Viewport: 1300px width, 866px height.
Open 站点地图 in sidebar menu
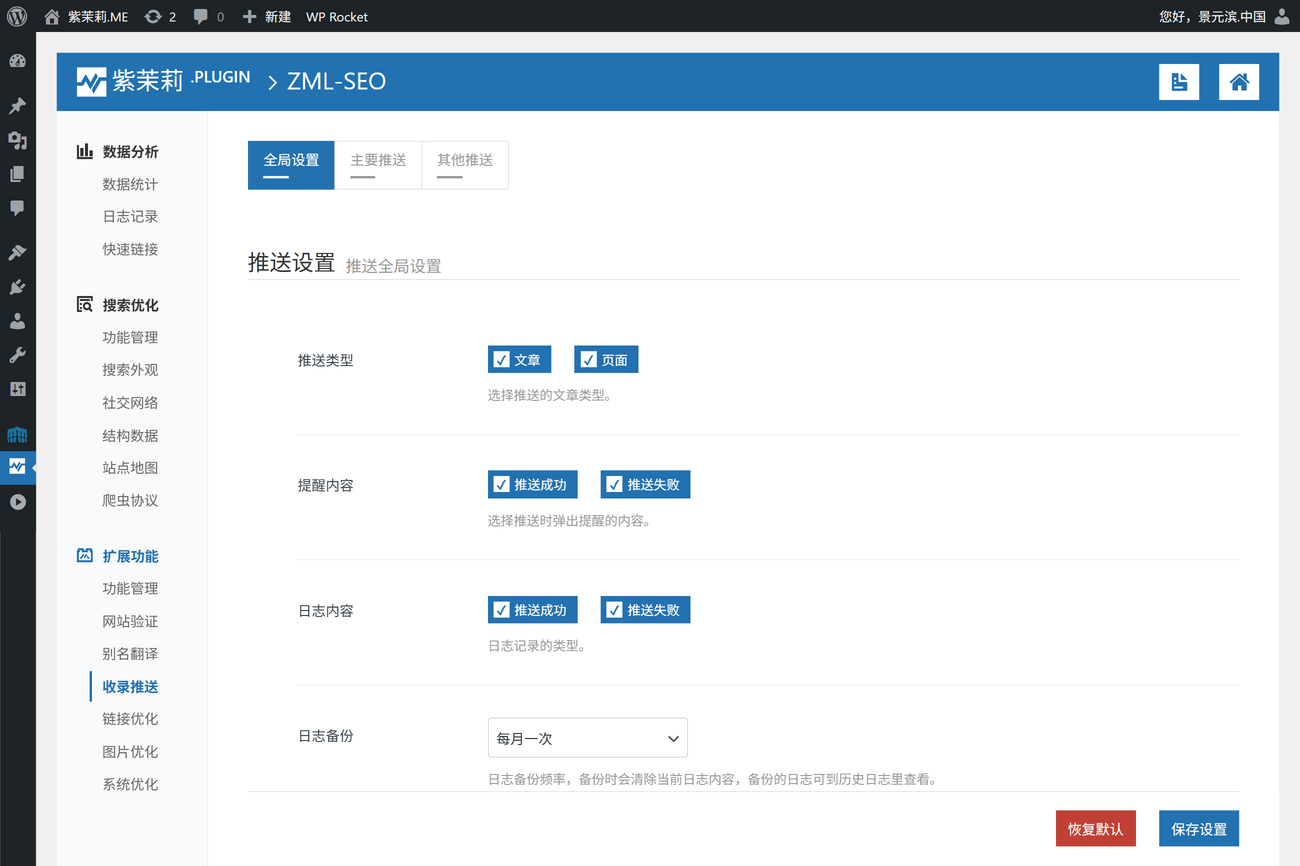130,467
